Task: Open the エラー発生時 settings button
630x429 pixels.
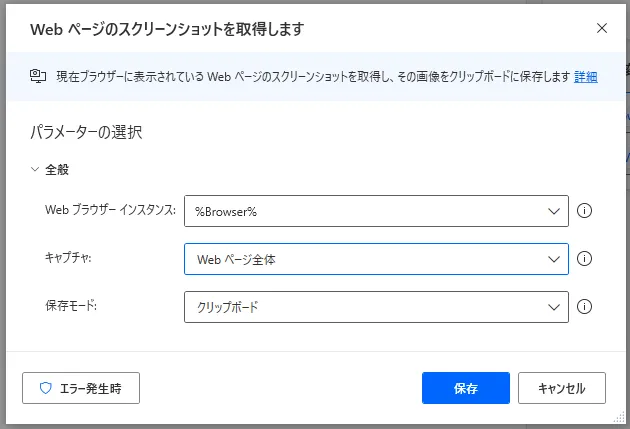Action: (81, 388)
